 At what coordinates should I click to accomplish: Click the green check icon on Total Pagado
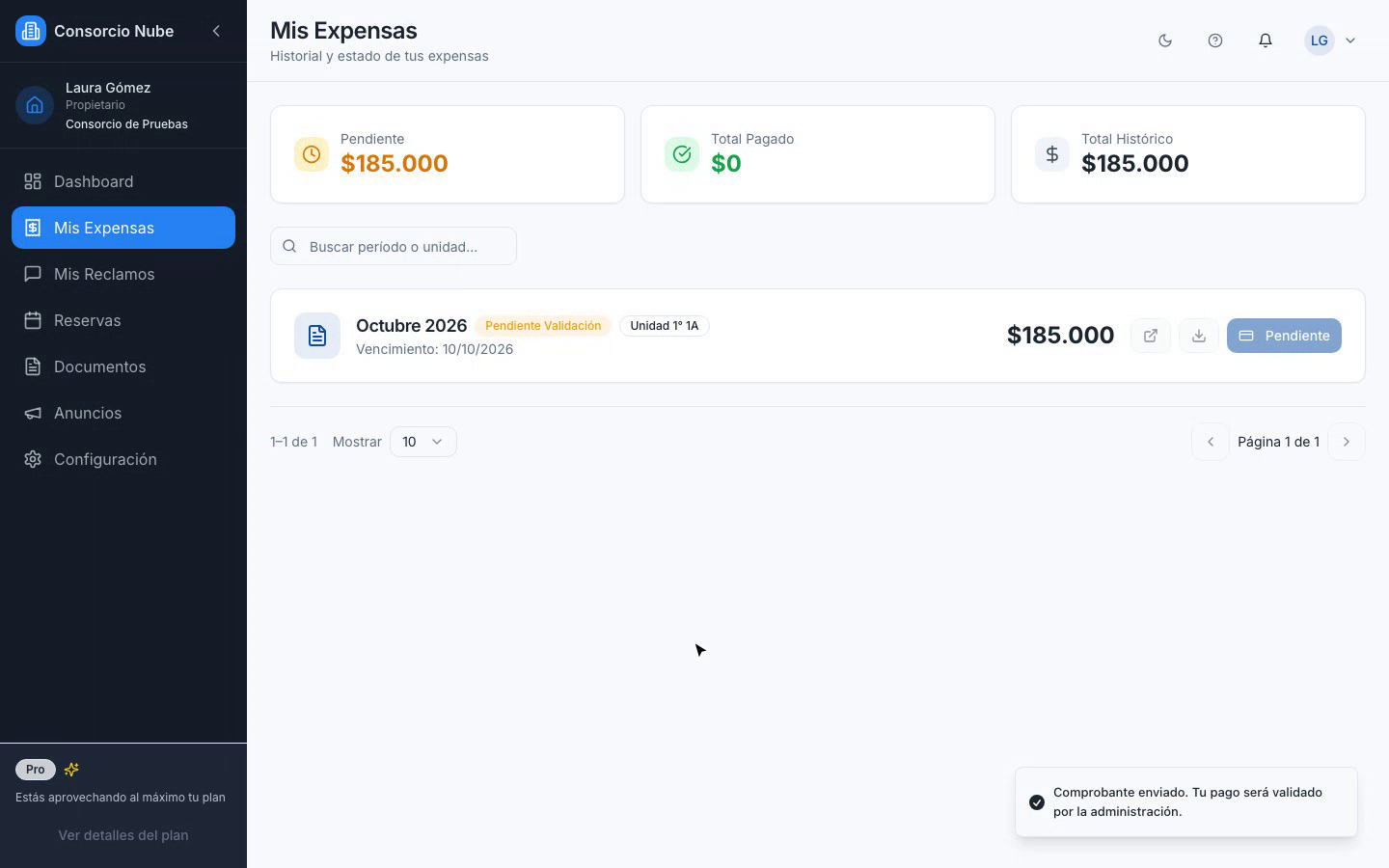click(x=682, y=154)
